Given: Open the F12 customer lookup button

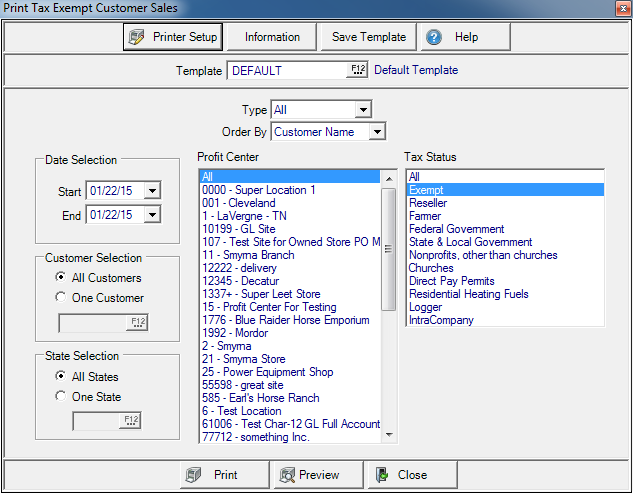Looking at the screenshot, I should [136, 322].
